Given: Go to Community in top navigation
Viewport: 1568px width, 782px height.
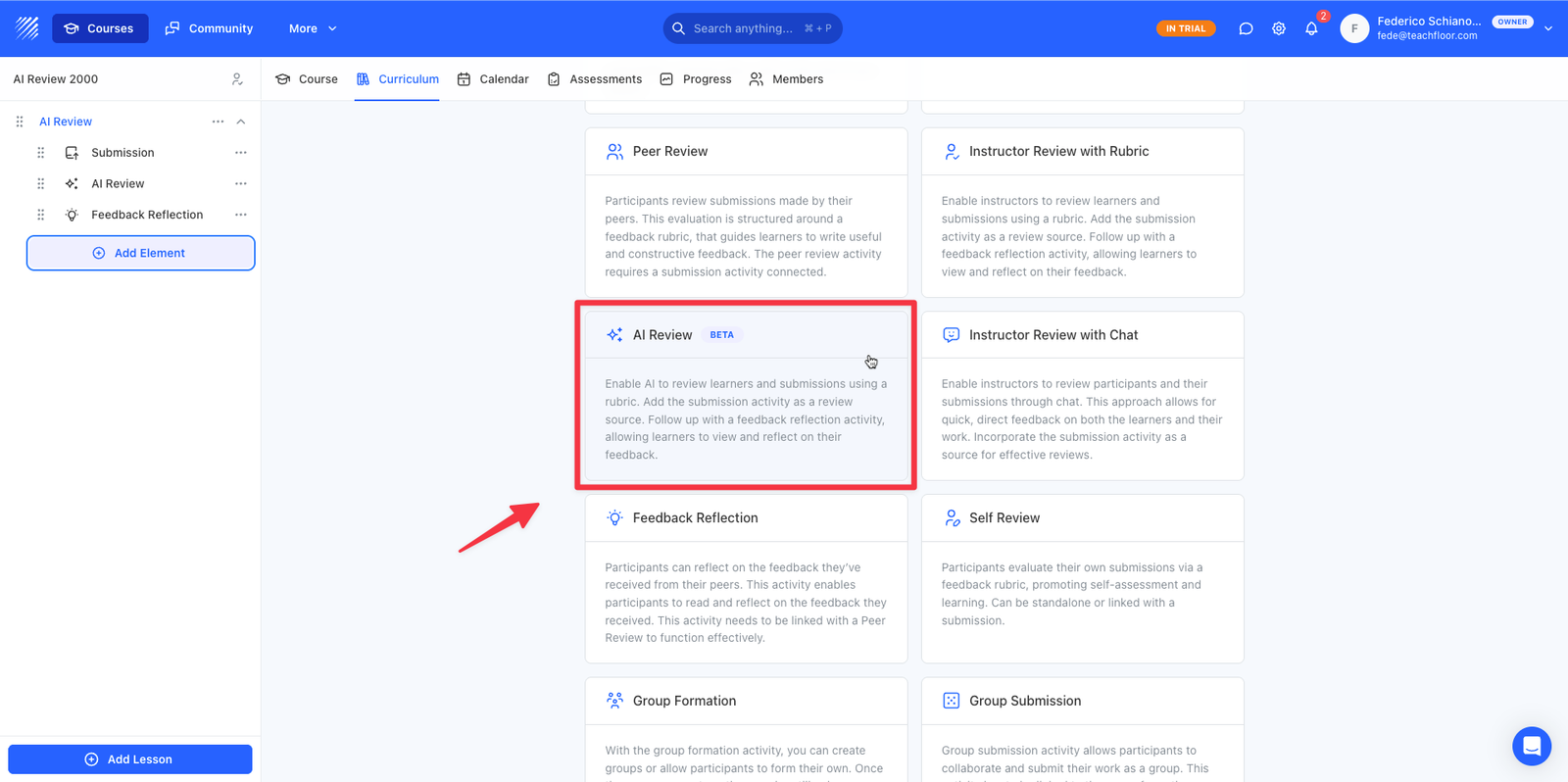Looking at the screenshot, I should click(x=209, y=28).
